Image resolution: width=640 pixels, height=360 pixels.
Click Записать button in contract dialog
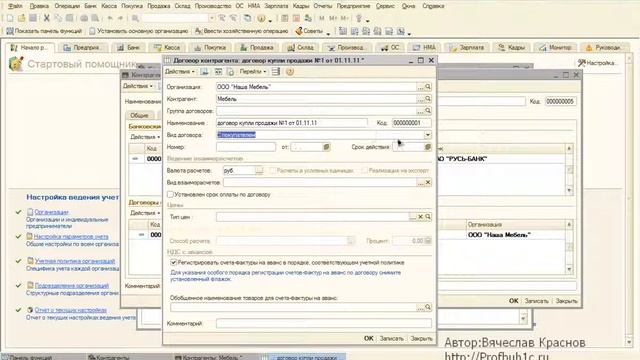(391, 338)
